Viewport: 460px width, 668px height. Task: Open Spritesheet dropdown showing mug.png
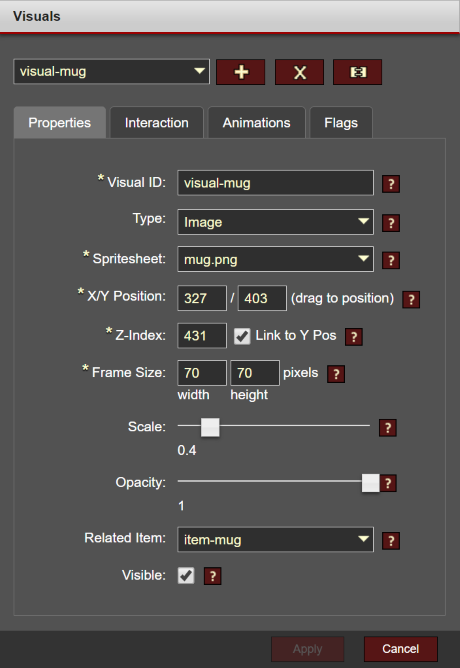pos(276,259)
